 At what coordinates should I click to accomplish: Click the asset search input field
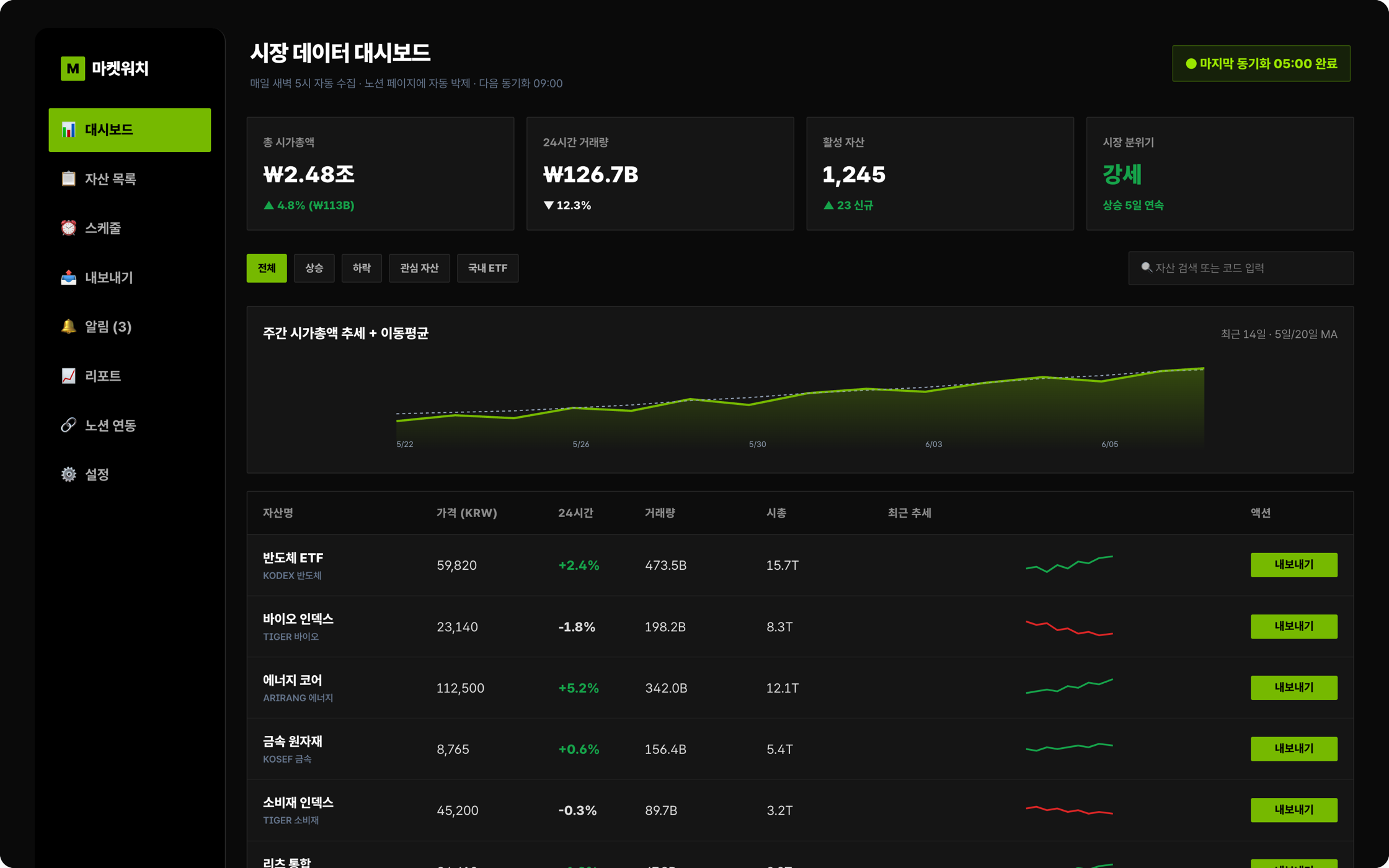pyautogui.click(x=1241, y=268)
